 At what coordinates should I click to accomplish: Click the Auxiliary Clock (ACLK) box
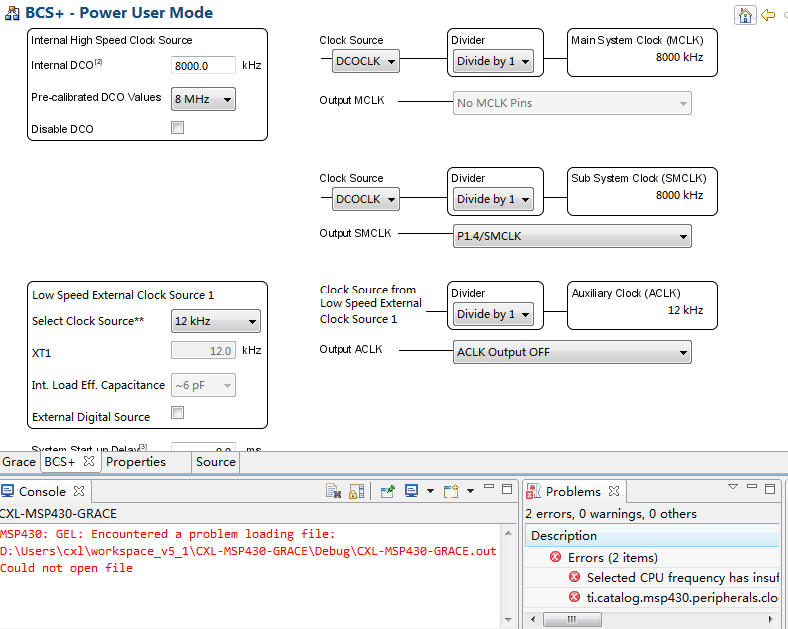coord(642,305)
